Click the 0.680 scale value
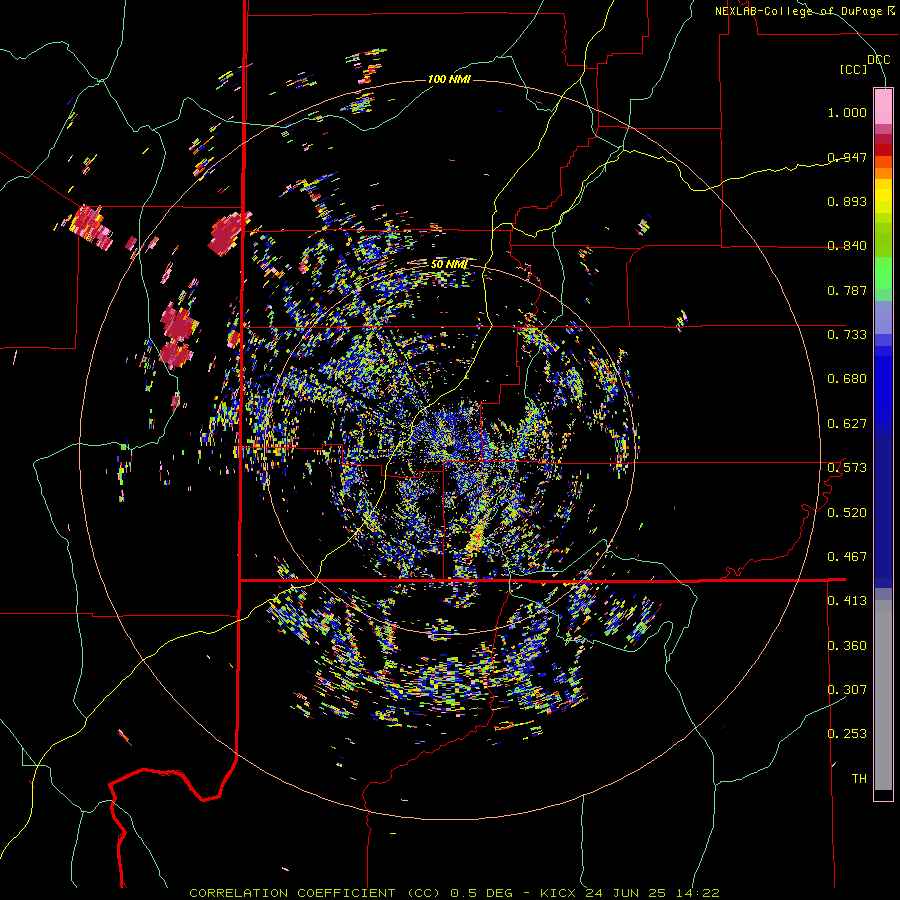900x900 pixels. point(847,379)
